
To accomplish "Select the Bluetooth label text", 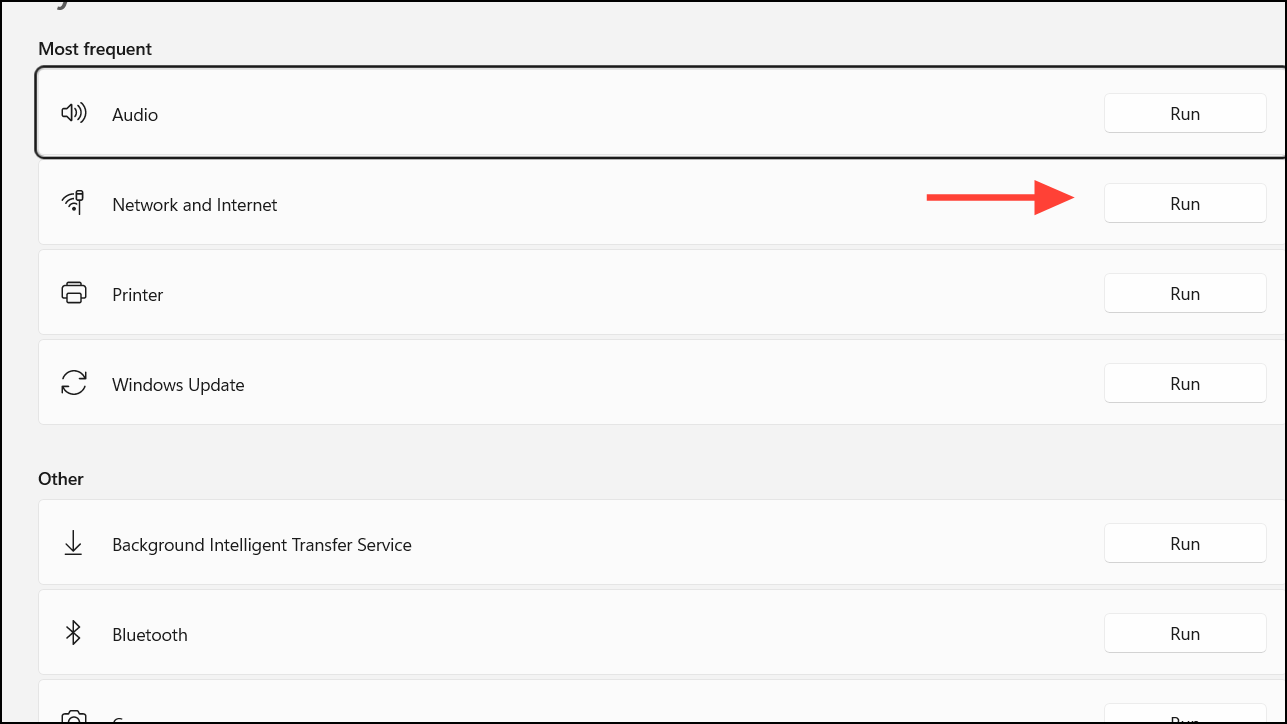I will click(x=150, y=635).
